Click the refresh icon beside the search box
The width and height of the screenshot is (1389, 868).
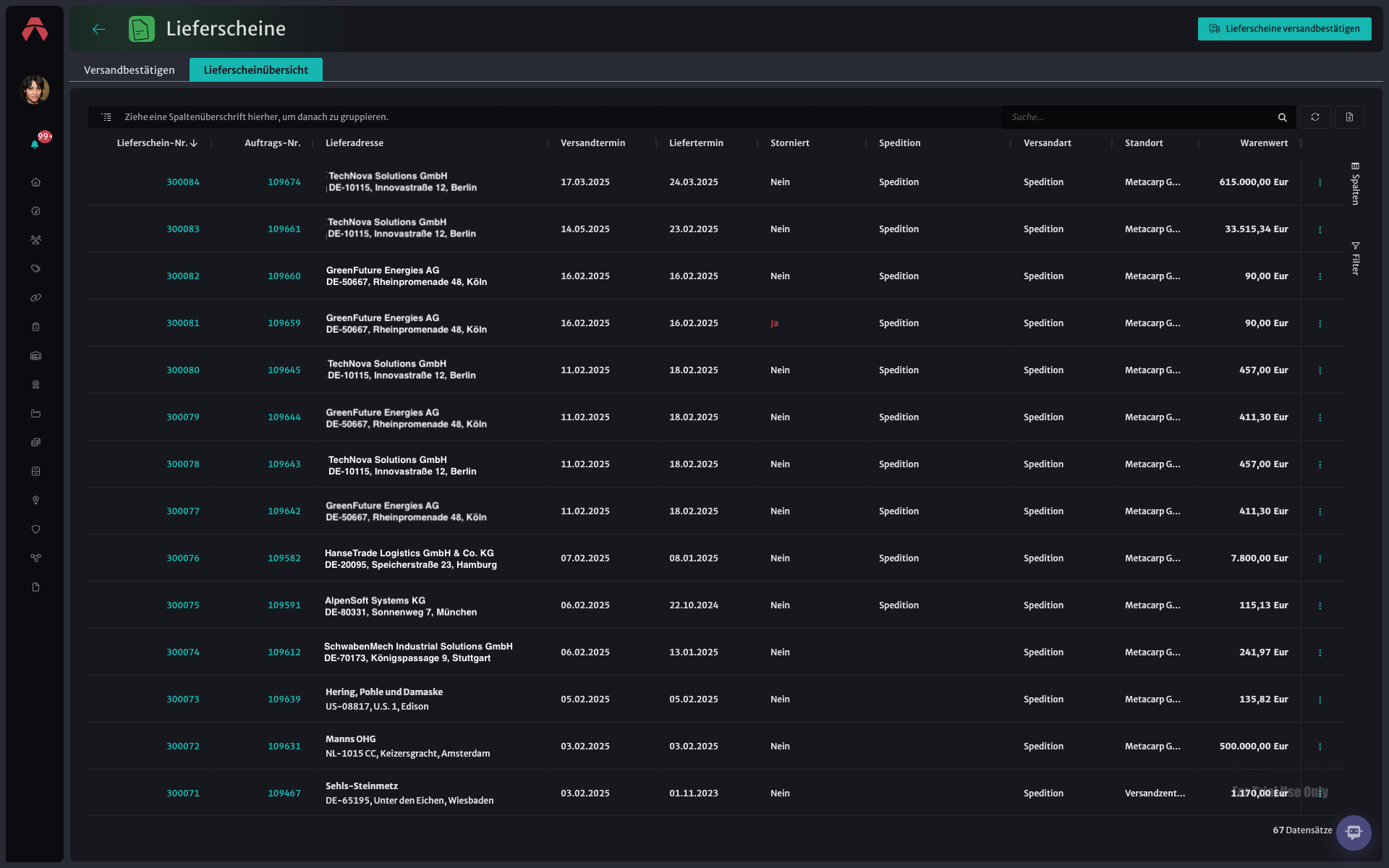point(1315,117)
